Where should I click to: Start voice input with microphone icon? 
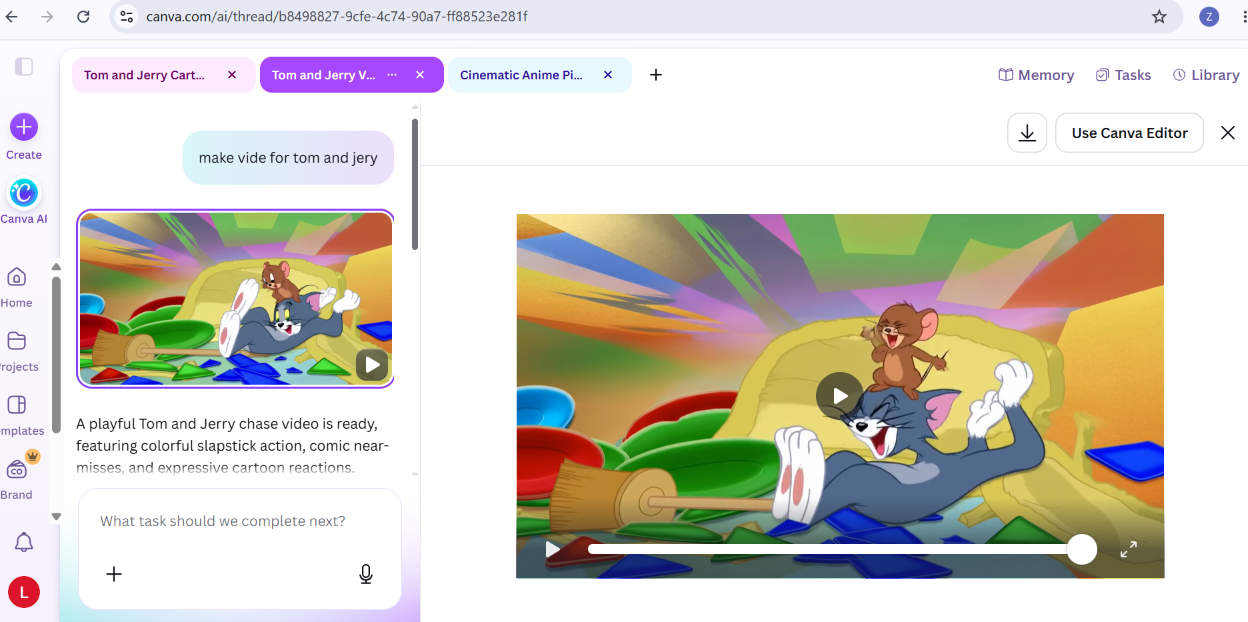tap(366, 574)
